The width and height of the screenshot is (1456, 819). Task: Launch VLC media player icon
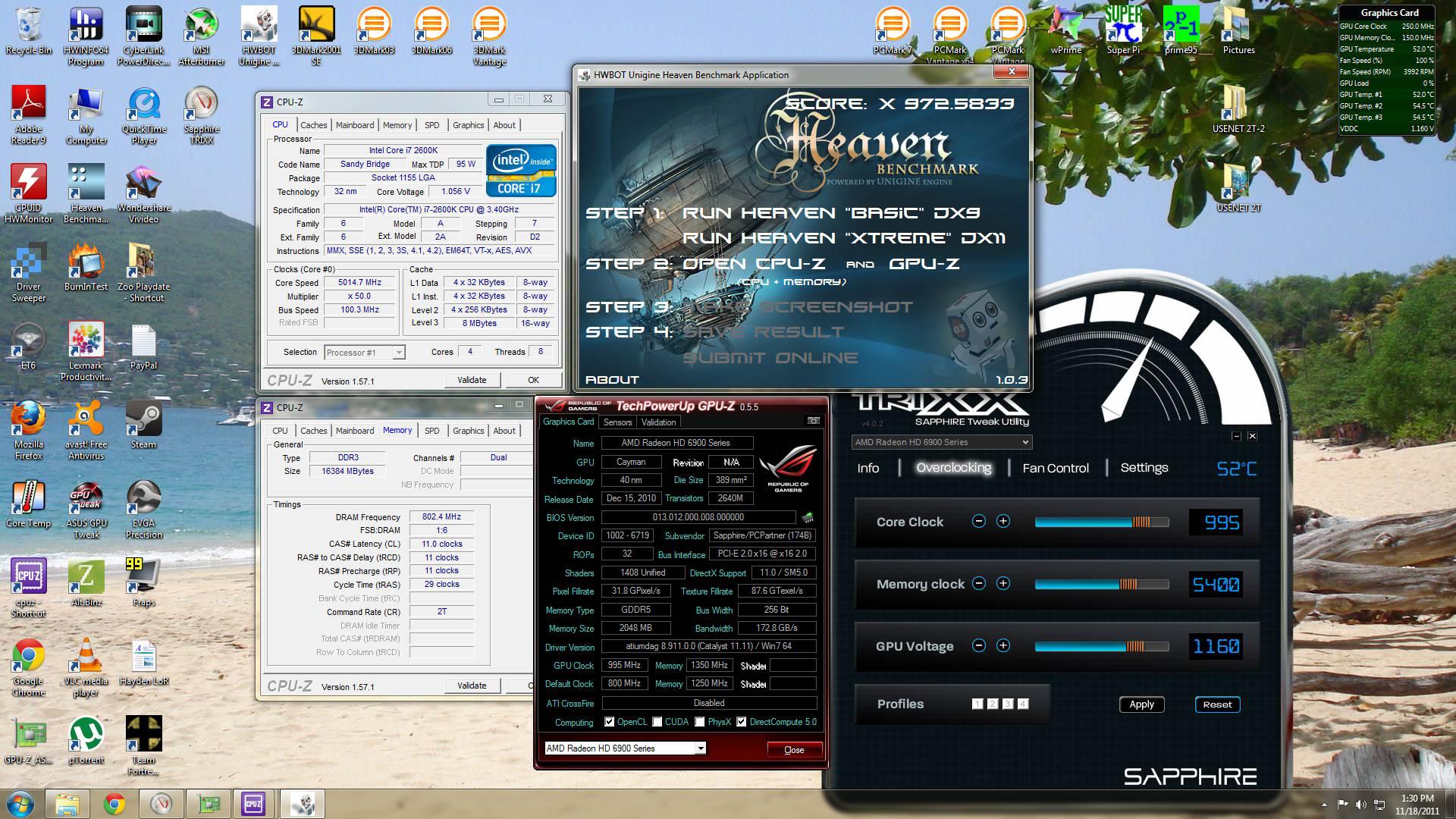(86, 667)
